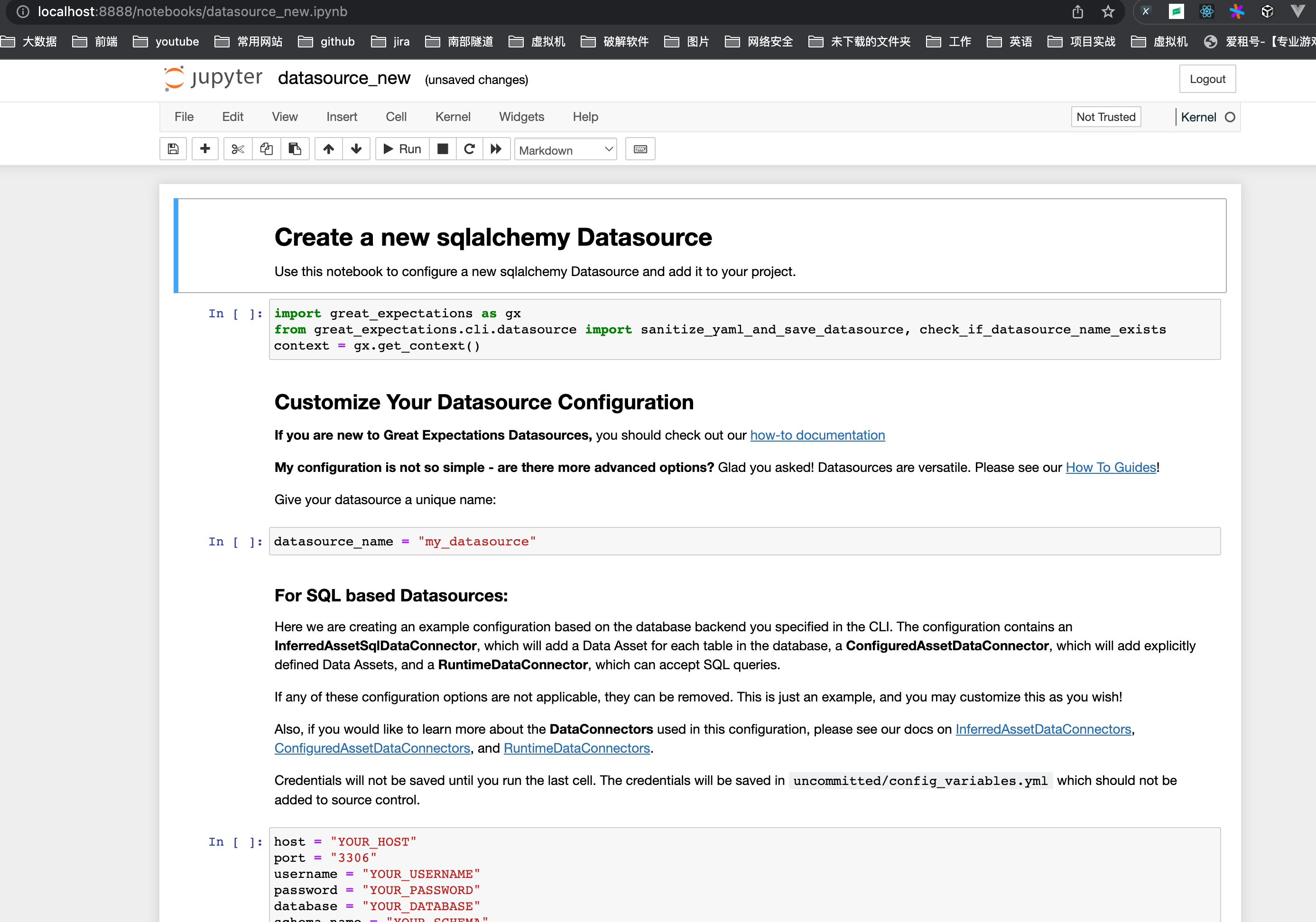Open the colorful pinwheel extension icon
The height and width of the screenshot is (922, 1316).
coord(1237,11)
